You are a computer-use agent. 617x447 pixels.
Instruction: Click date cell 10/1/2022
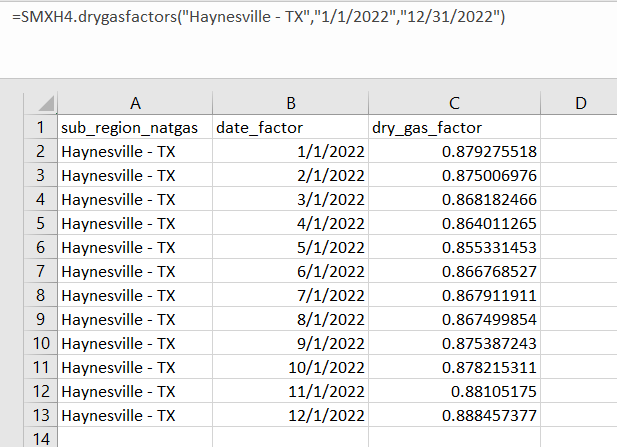(290, 367)
